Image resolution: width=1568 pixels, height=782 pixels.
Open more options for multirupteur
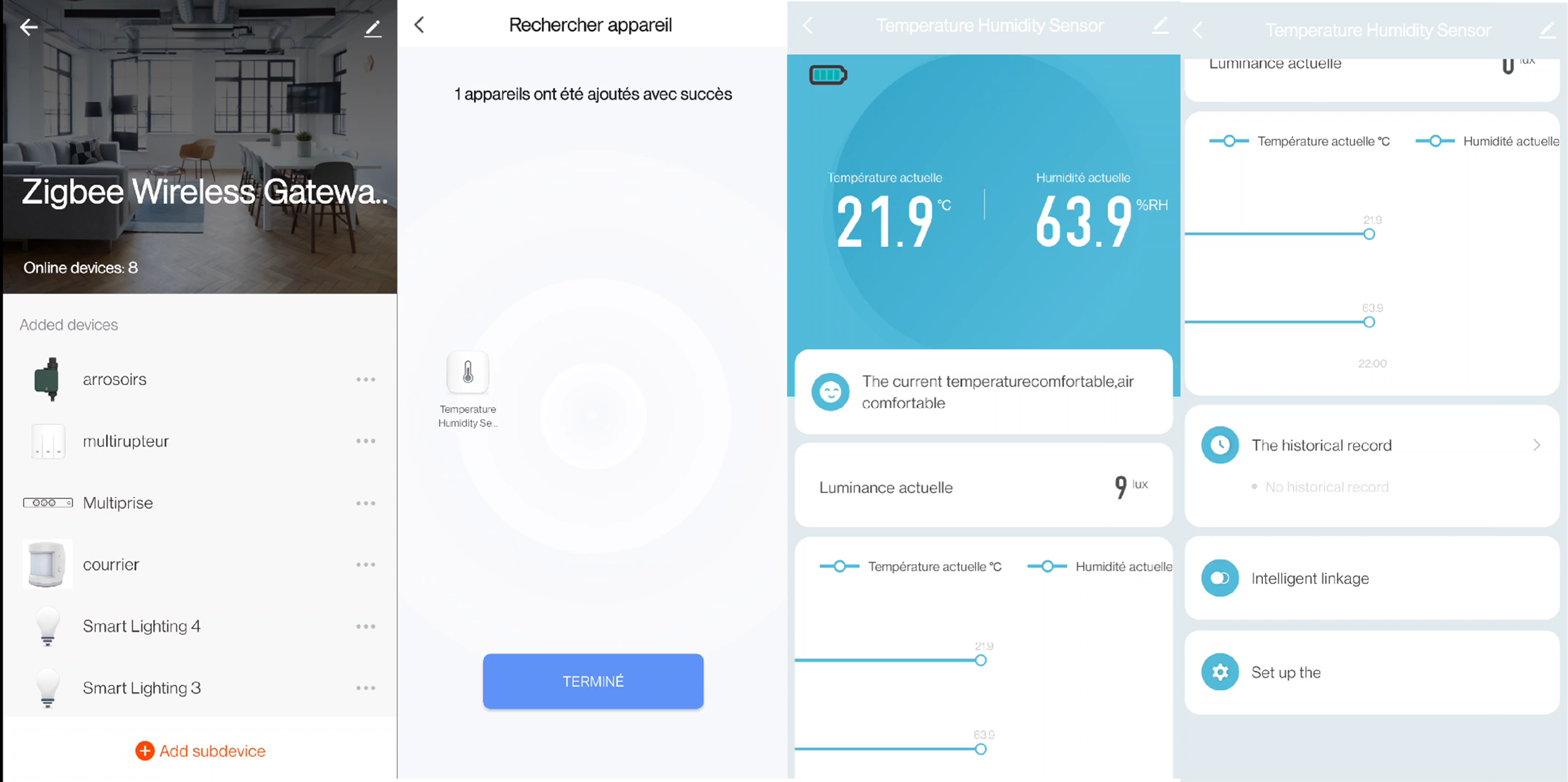pos(366,441)
